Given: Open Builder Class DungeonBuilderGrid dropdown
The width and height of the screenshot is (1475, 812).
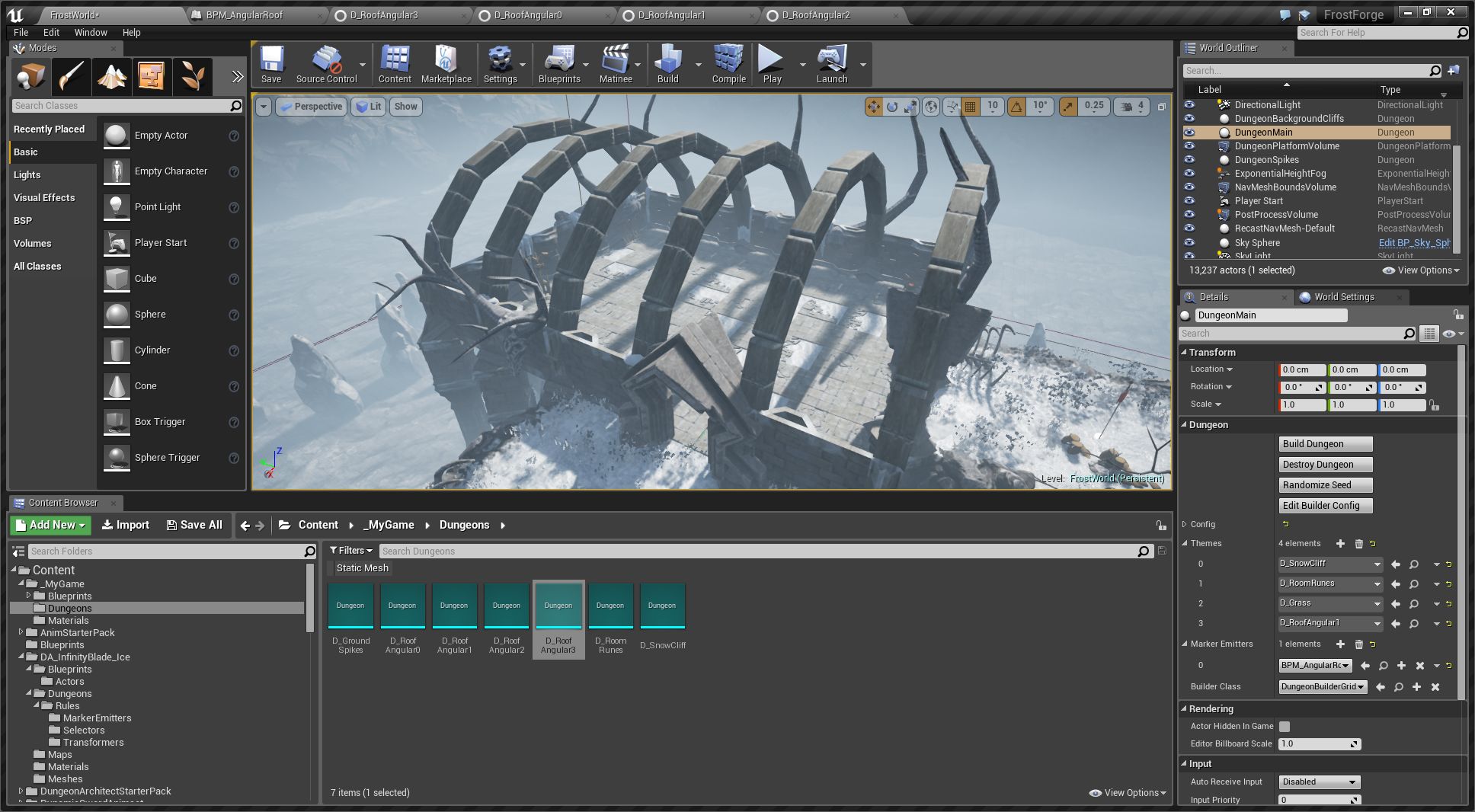Looking at the screenshot, I should [x=1323, y=687].
